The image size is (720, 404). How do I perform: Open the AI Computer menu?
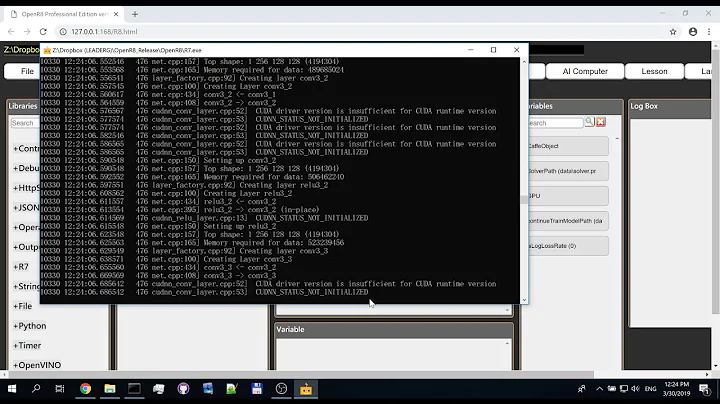585,71
